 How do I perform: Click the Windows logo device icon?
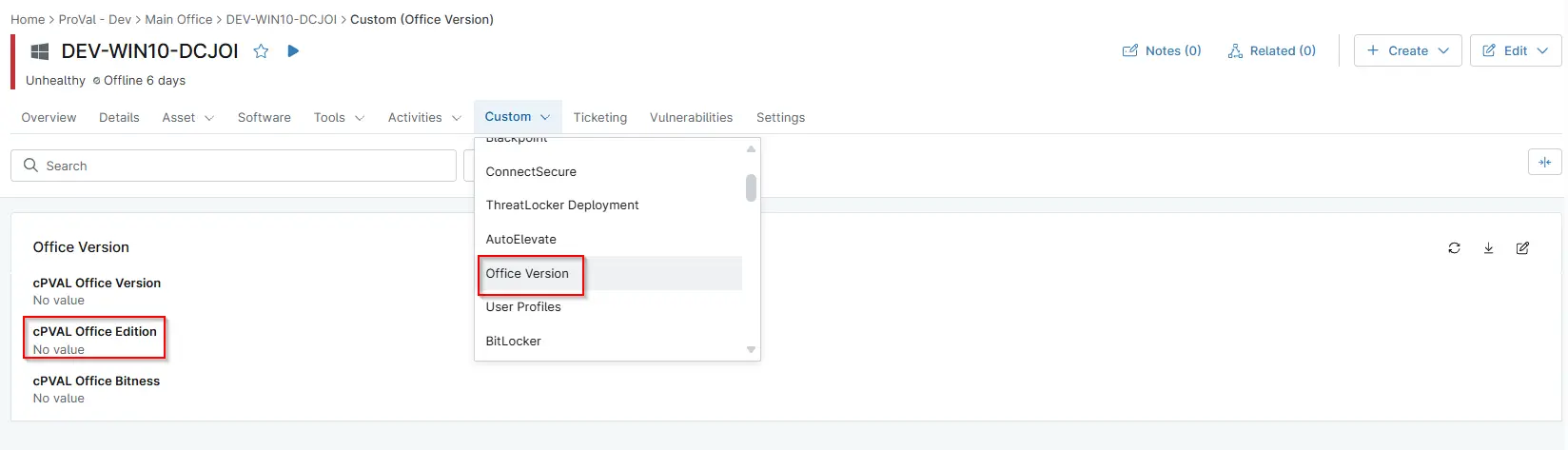[x=40, y=51]
